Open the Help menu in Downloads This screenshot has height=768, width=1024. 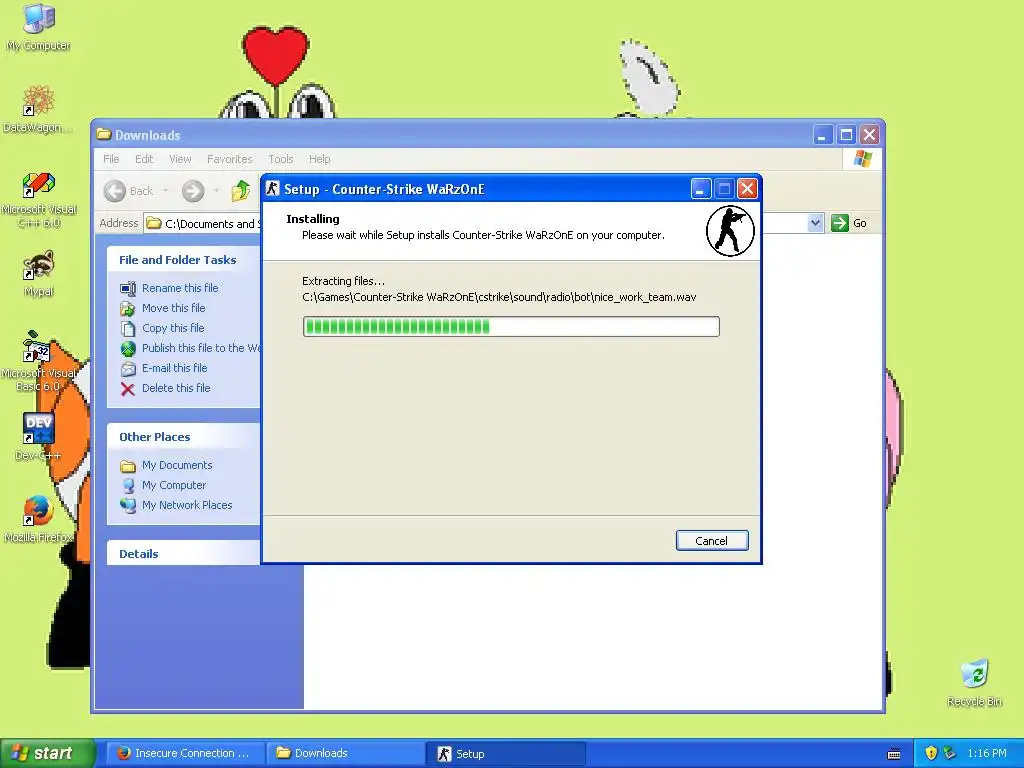click(319, 159)
